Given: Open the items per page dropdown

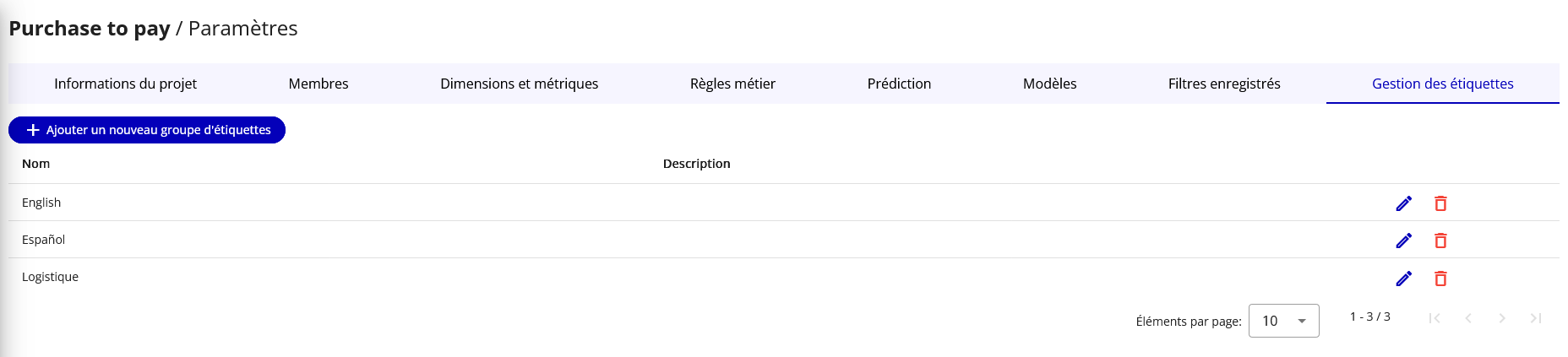Looking at the screenshot, I should tap(1283, 321).
